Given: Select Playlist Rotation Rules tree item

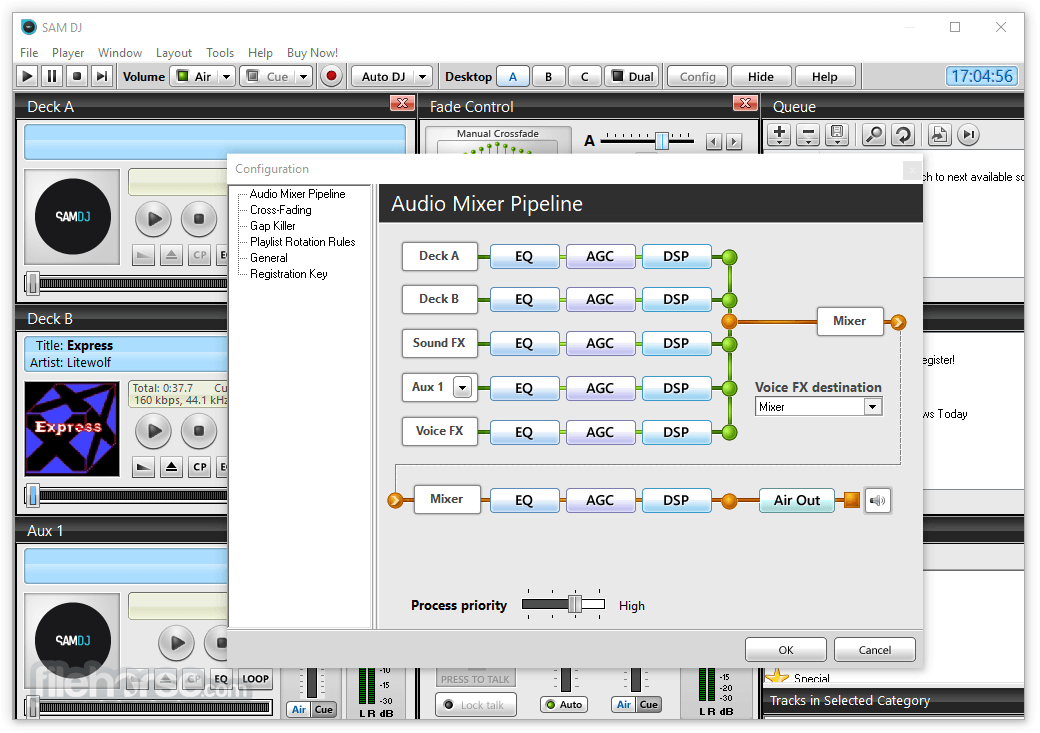Looking at the screenshot, I should [x=302, y=241].
